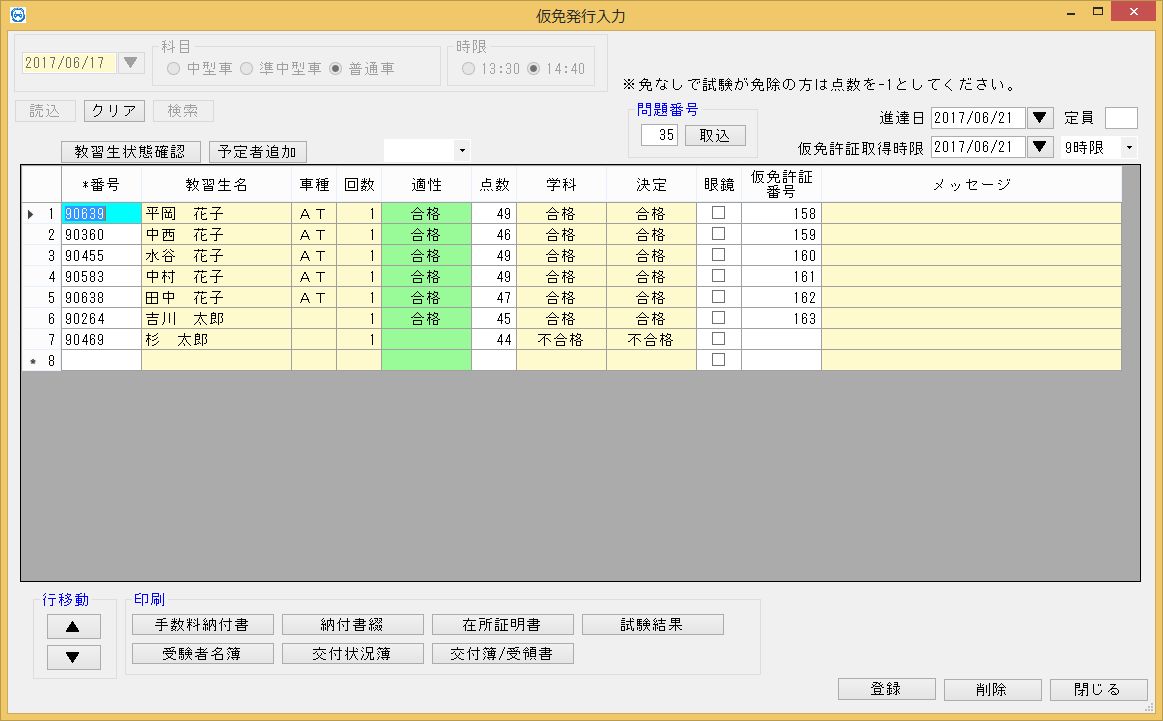Select the 点数 cell for 中西 花子
Screen dimensions: 1163x721
point(494,235)
